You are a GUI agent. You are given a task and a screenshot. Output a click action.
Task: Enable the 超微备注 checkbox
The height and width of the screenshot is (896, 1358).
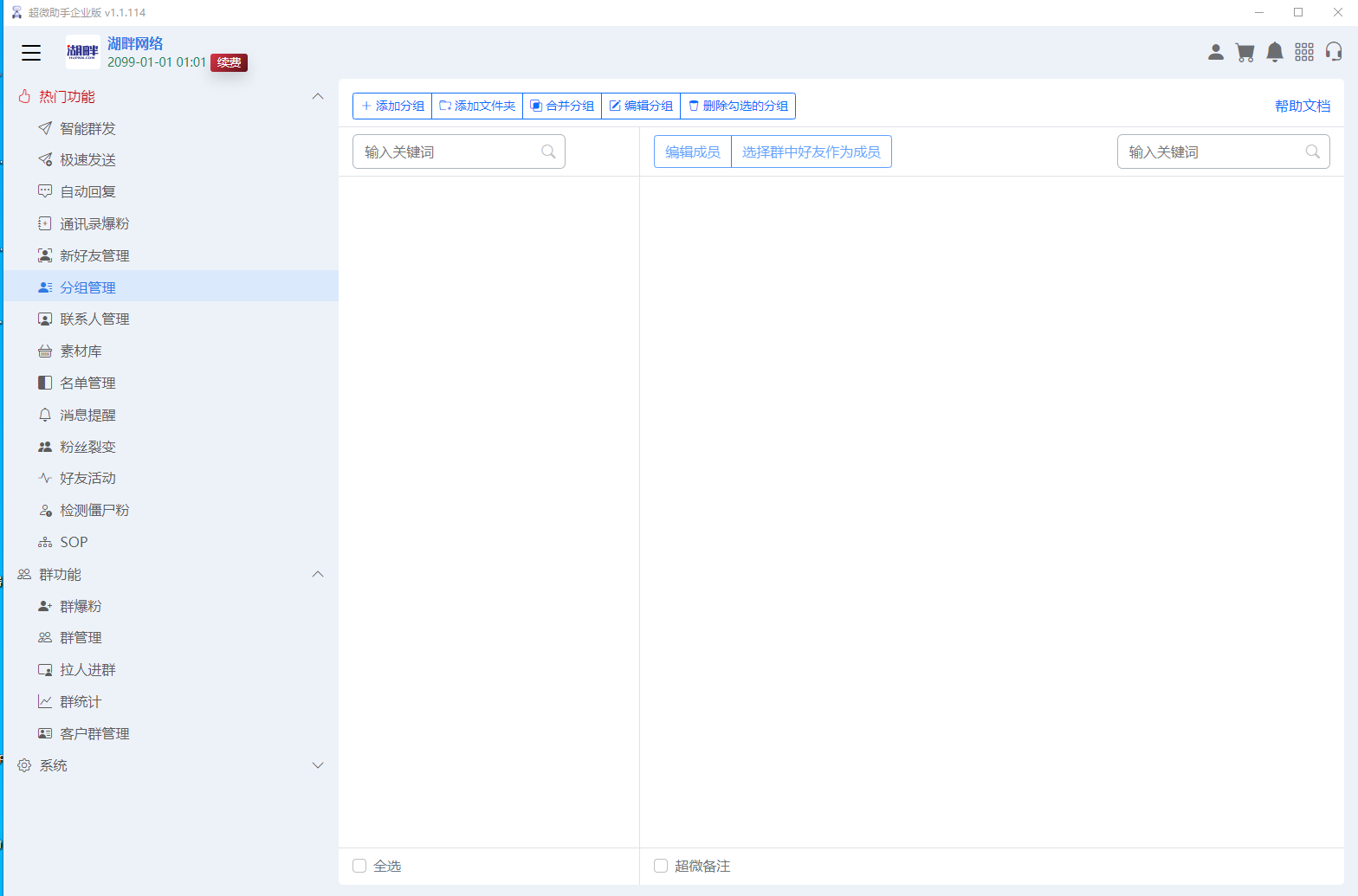[x=661, y=866]
